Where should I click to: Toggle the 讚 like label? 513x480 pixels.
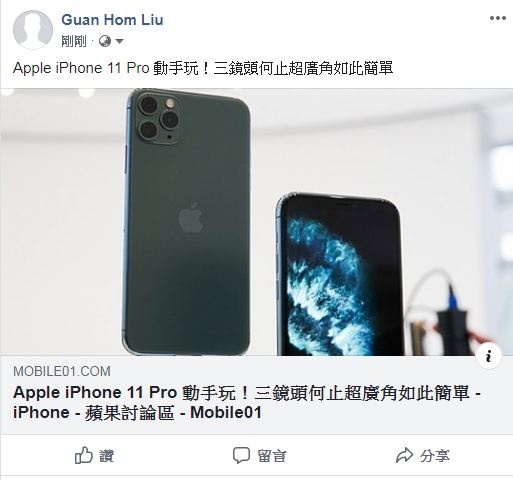click(x=107, y=456)
